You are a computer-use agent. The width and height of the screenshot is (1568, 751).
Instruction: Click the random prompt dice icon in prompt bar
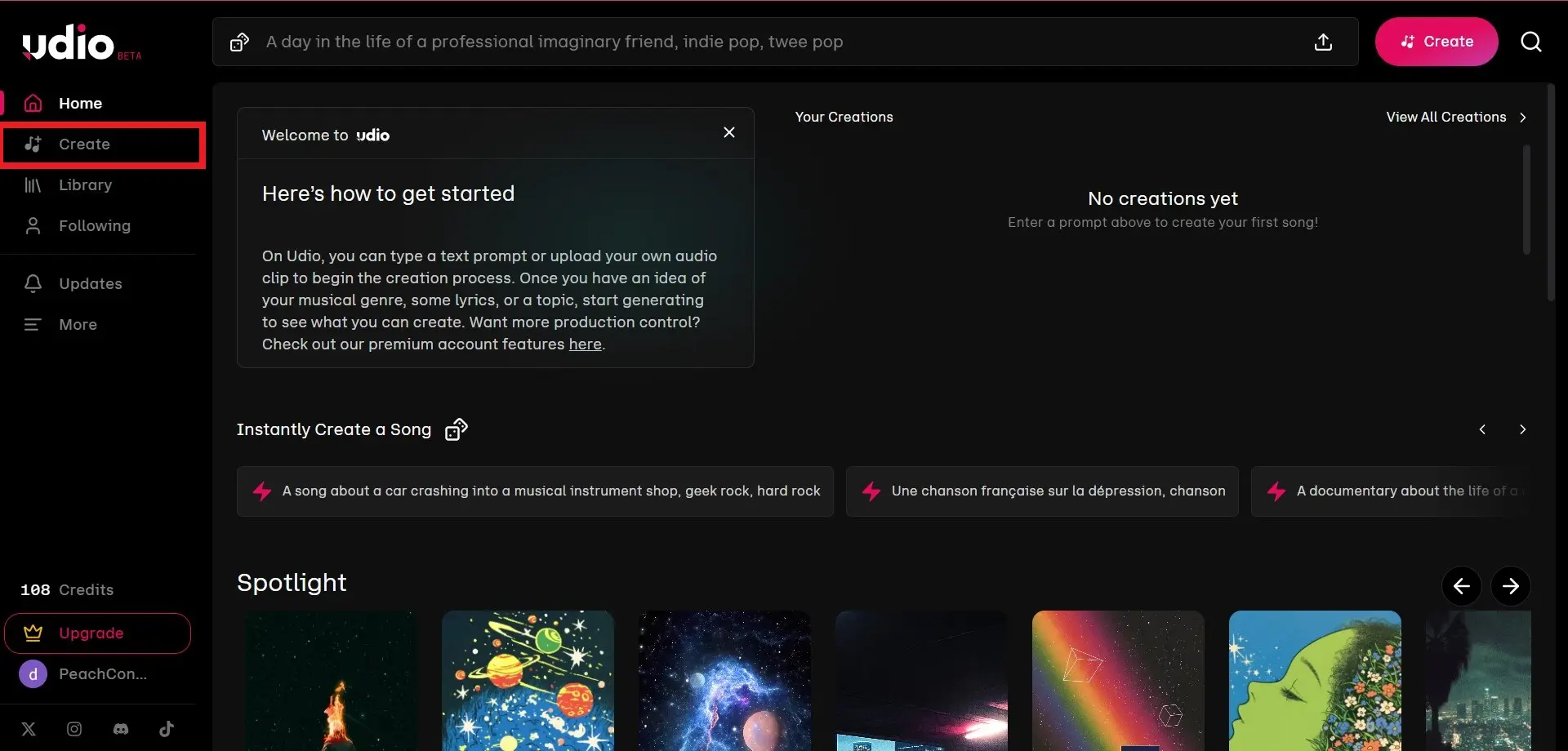(x=239, y=42)
